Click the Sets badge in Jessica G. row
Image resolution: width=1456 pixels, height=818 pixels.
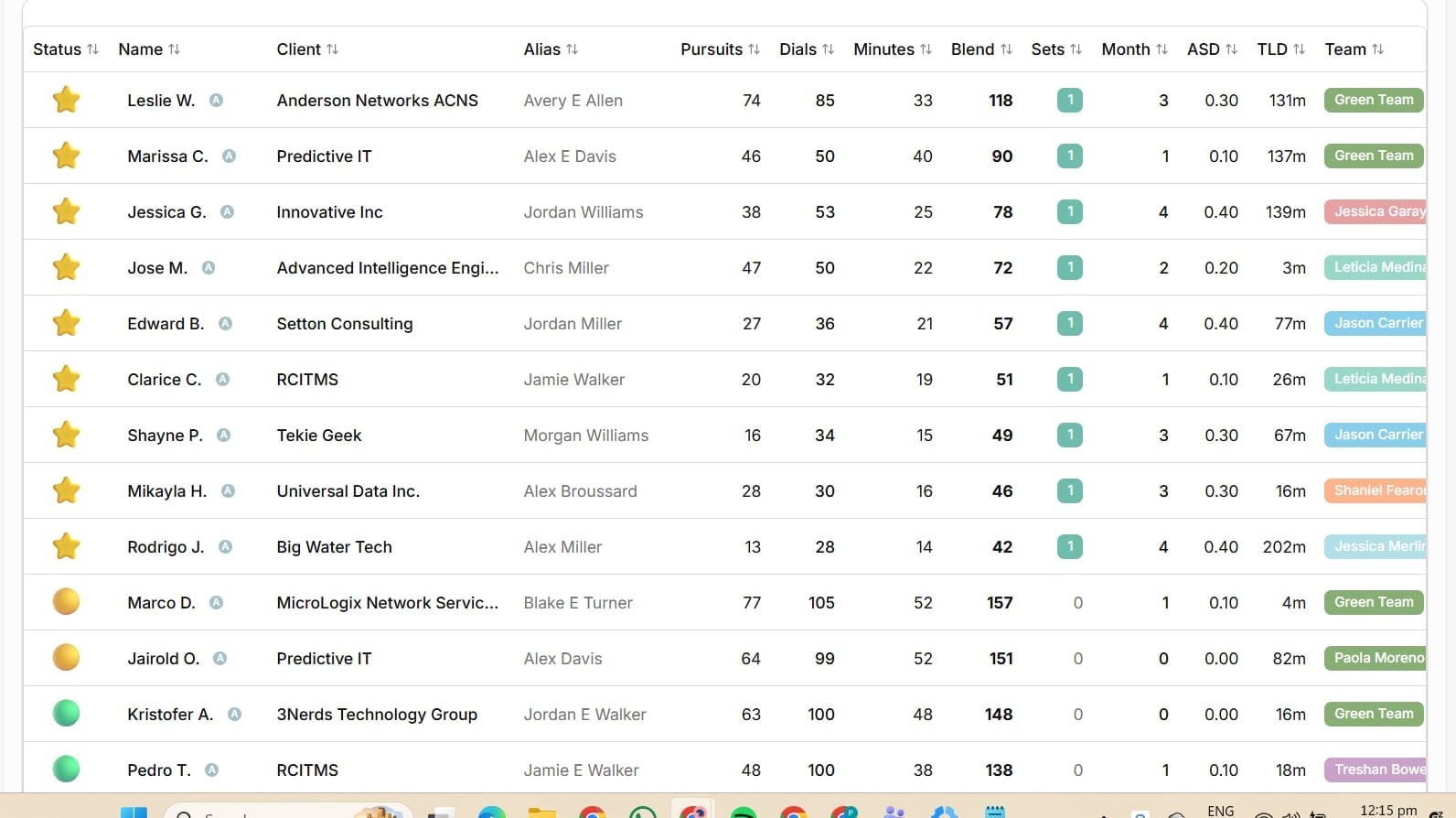[x=1070, y=212]
